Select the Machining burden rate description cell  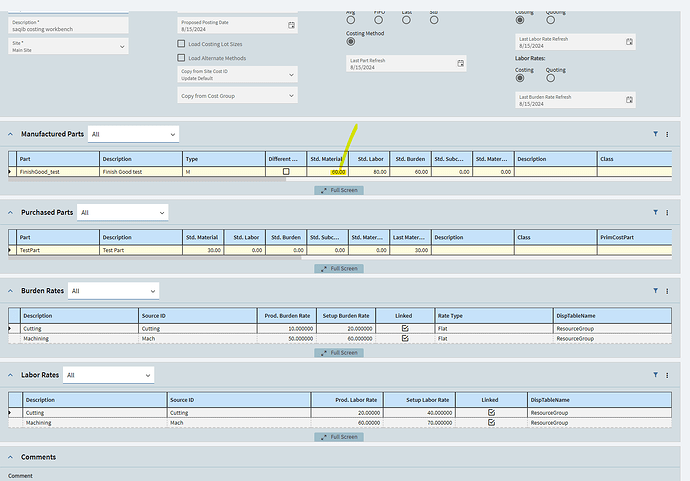point(79,338)
